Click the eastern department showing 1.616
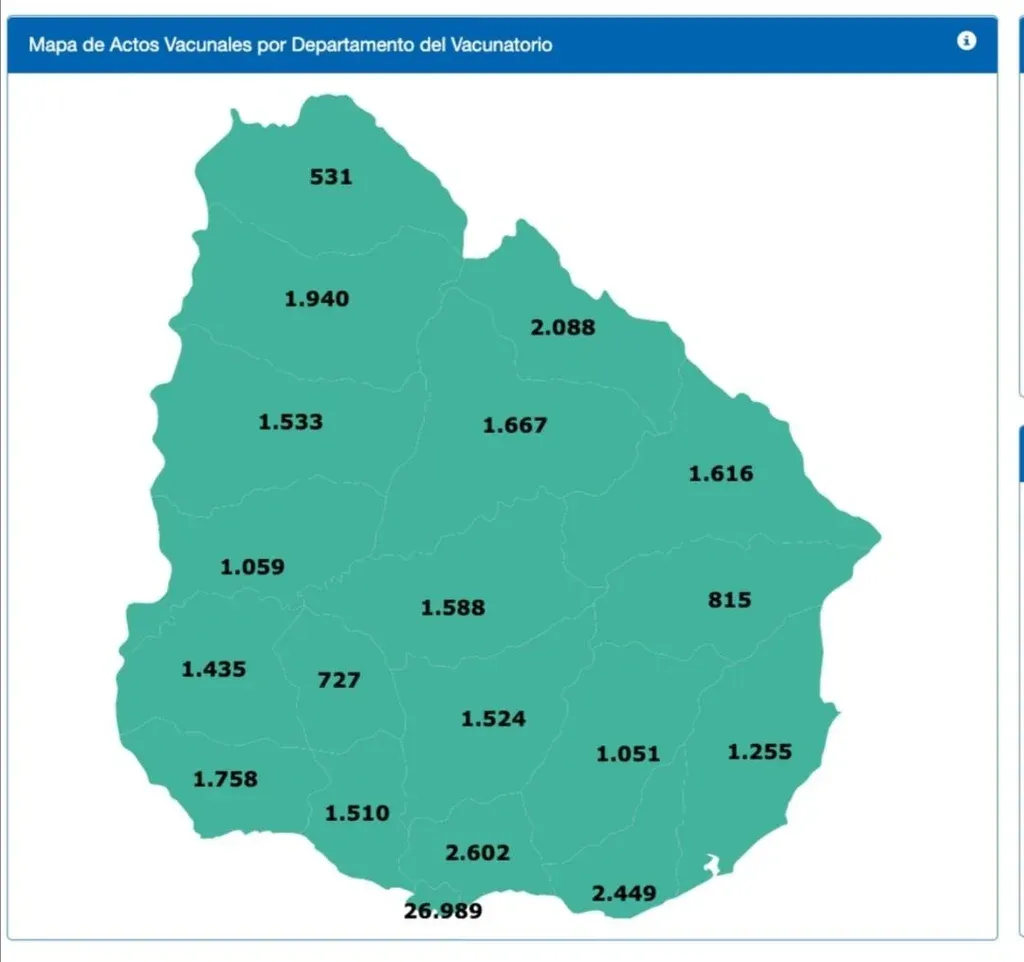The width and height of the screenshot is (1024, 962). [721, 473]
